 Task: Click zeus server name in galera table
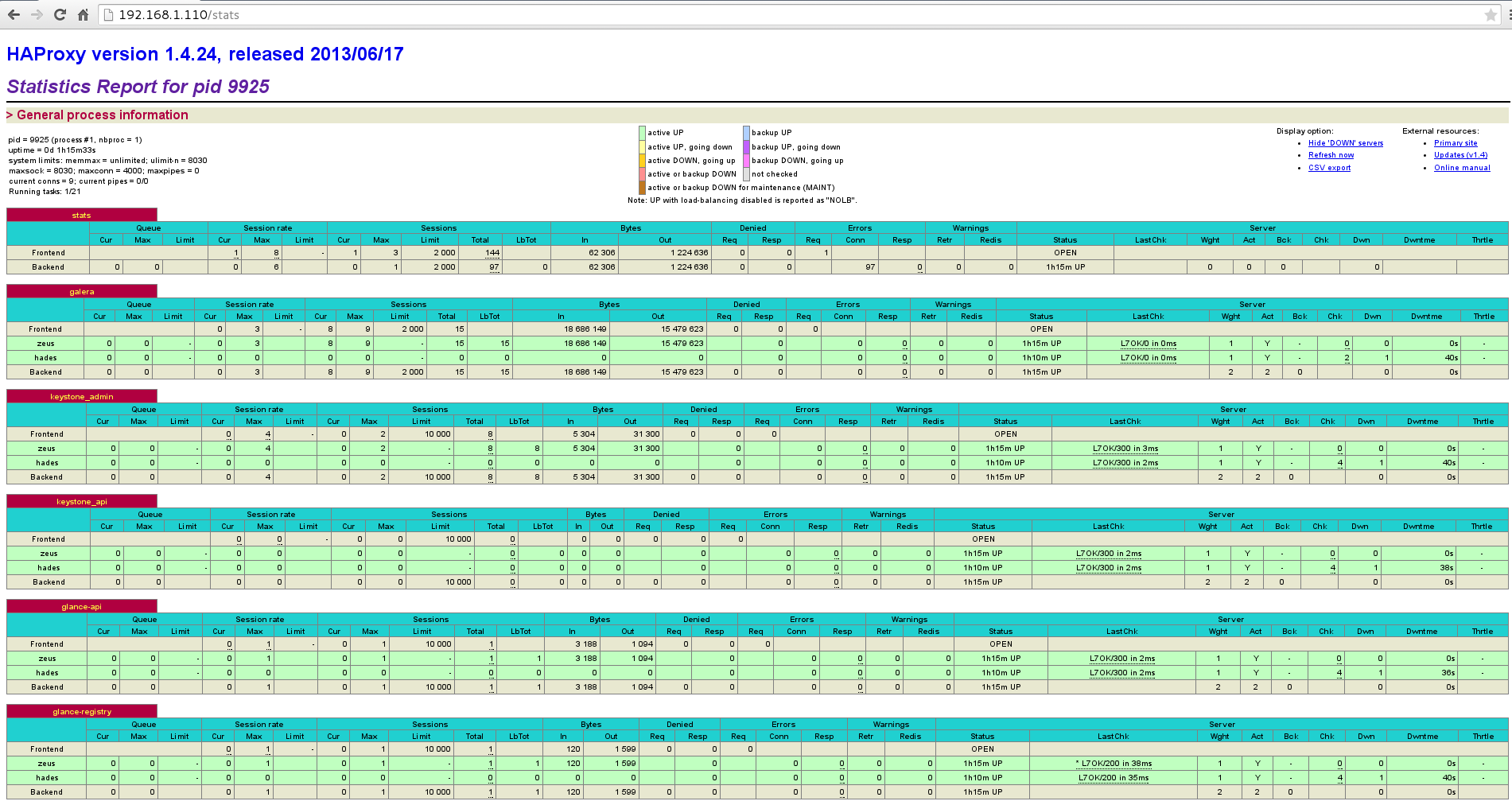click(45, 344)
